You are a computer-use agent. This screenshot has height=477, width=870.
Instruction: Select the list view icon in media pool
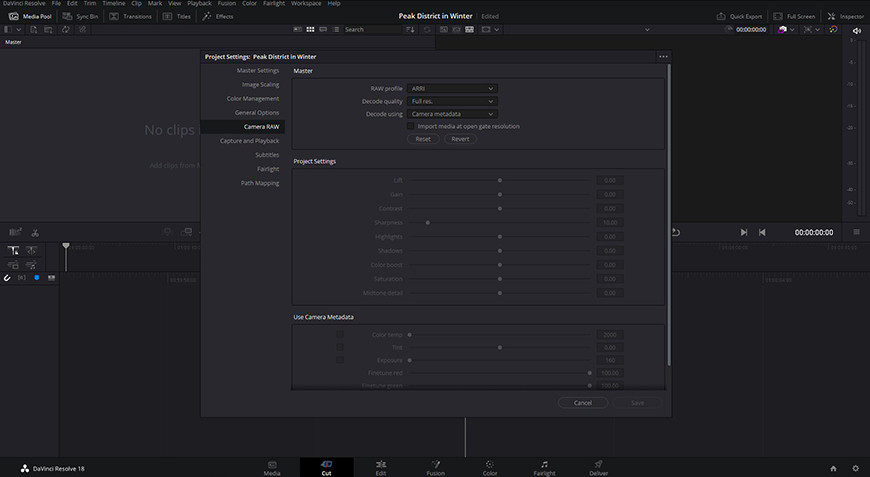point(336,29)
